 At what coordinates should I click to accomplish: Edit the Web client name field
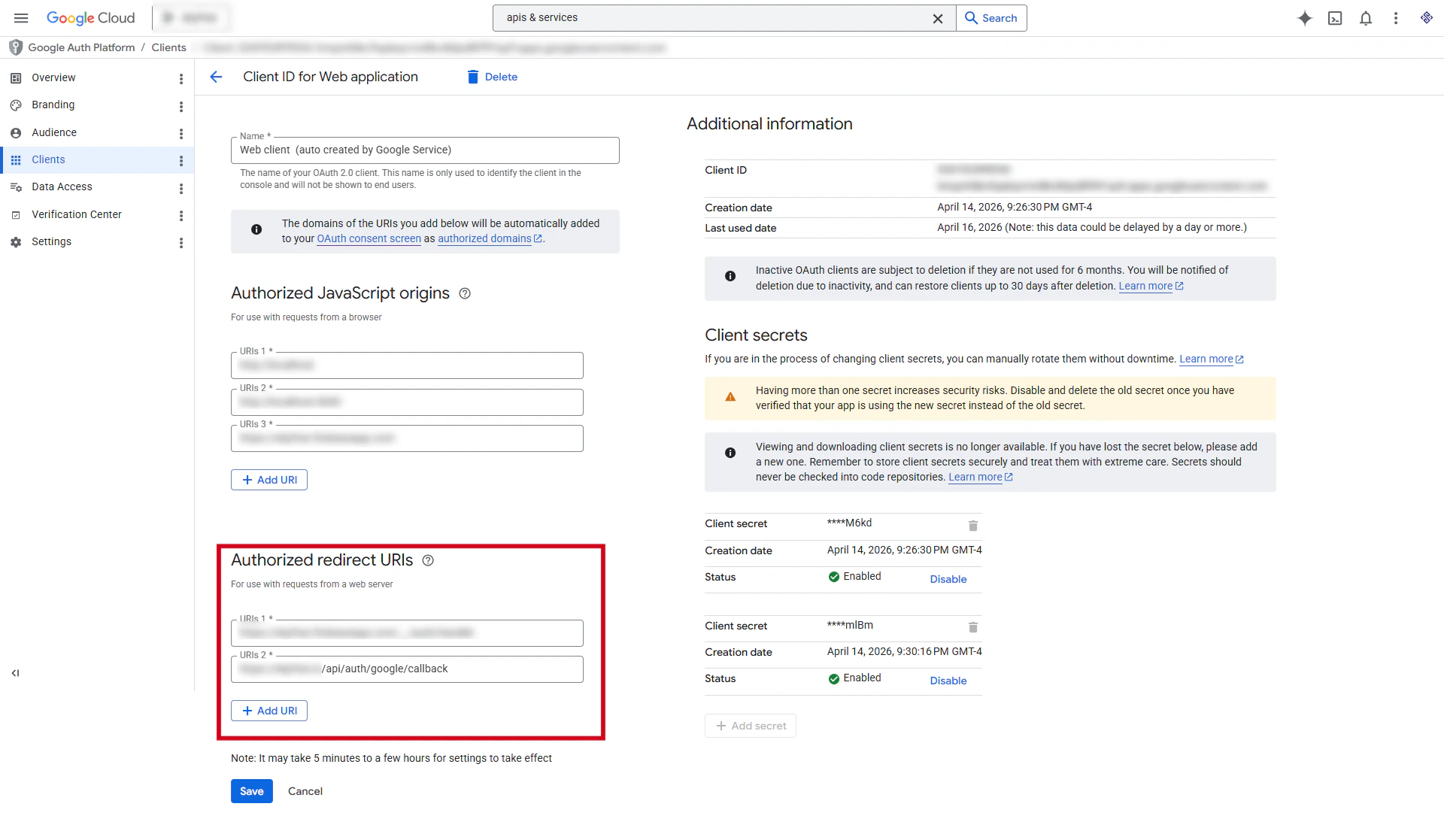[x=425, y=150]
